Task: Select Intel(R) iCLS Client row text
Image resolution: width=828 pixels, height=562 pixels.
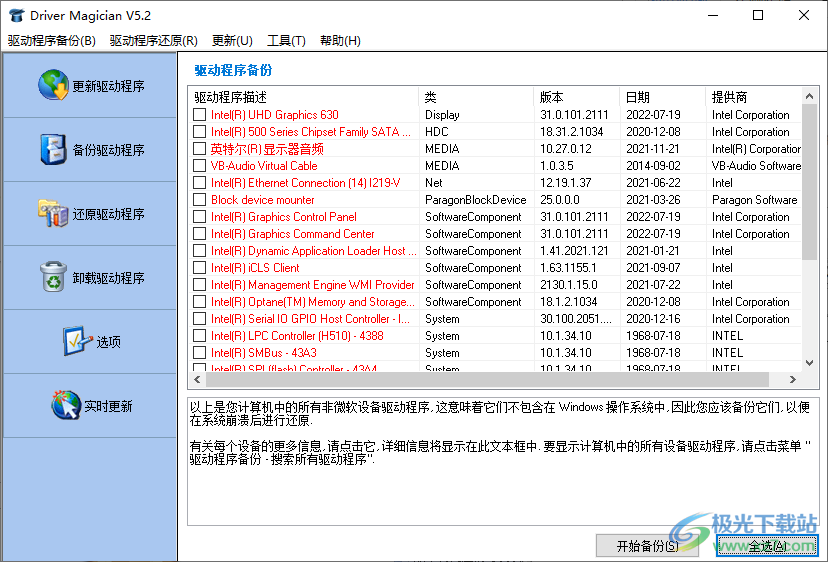Action: pos(255,268)
